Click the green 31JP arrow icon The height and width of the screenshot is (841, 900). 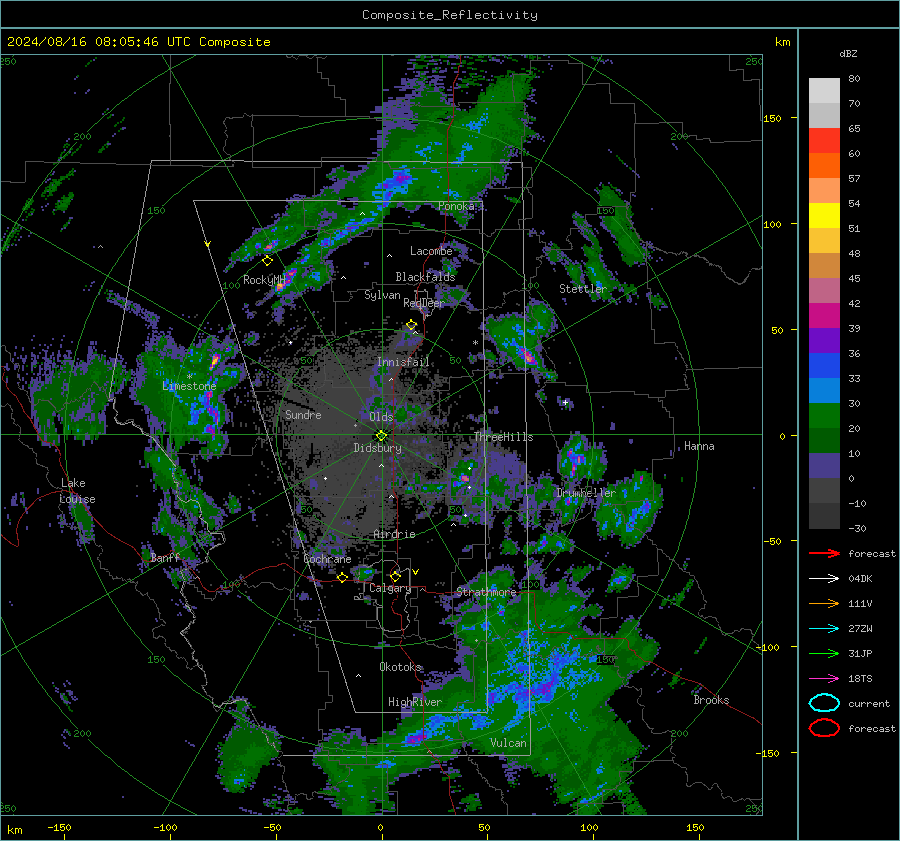[824, 653]
